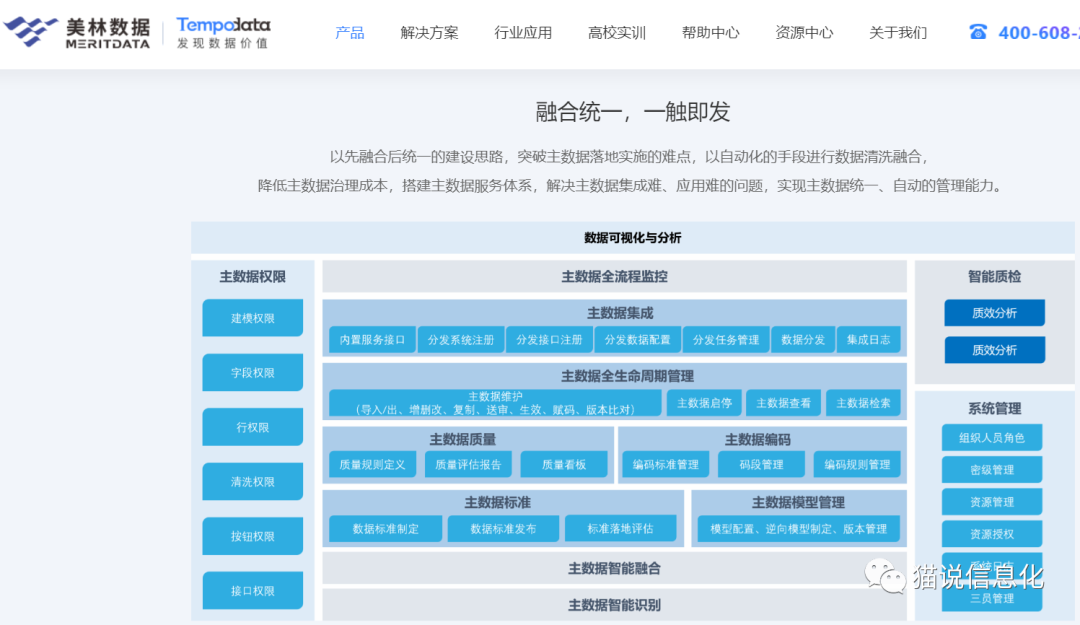Click the blue telephone icon

pos(978,32)
